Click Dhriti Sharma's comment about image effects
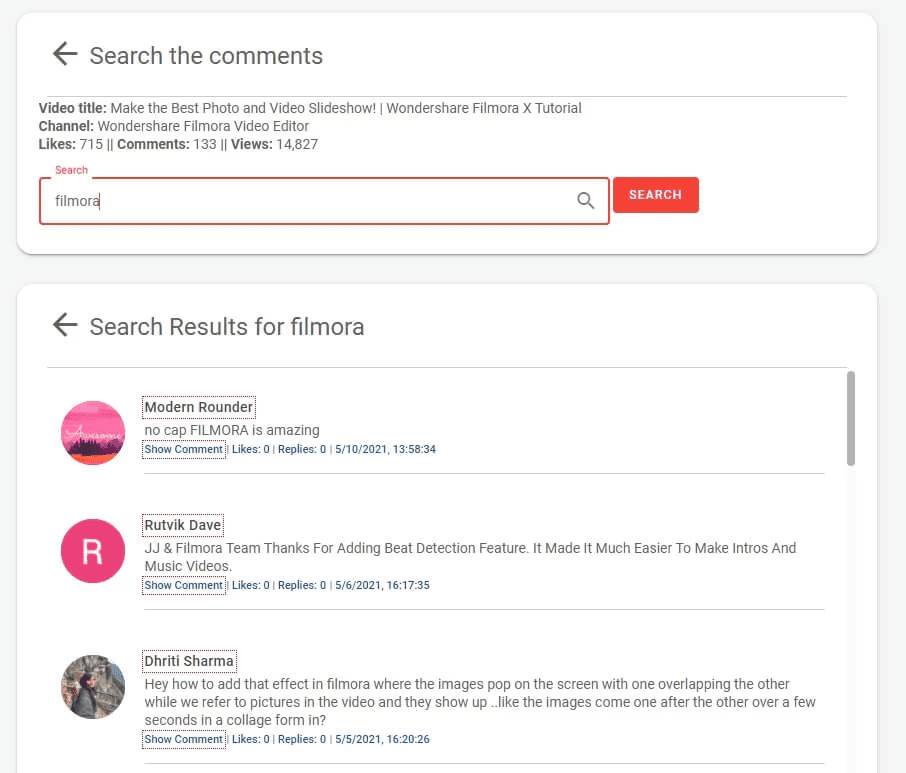The width and height of the screenshot is (906, 773). [x=480, y=702]
